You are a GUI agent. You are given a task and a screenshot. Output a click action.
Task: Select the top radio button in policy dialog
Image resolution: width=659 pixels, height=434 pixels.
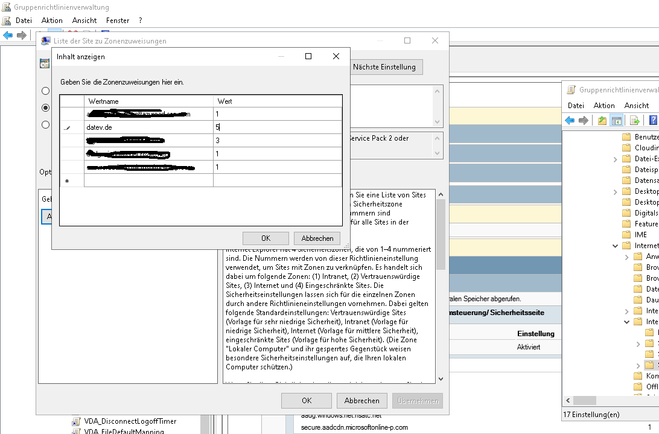tap(45, 88)
